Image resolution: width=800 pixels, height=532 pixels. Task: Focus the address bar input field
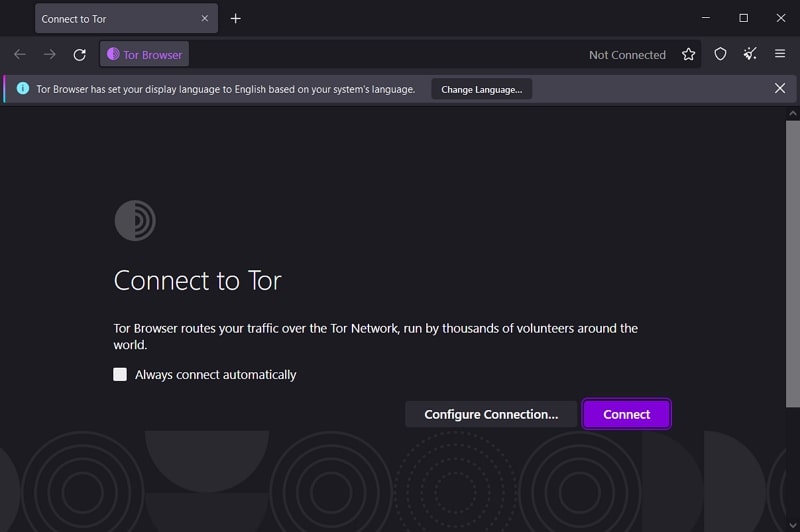pos(380,55)
